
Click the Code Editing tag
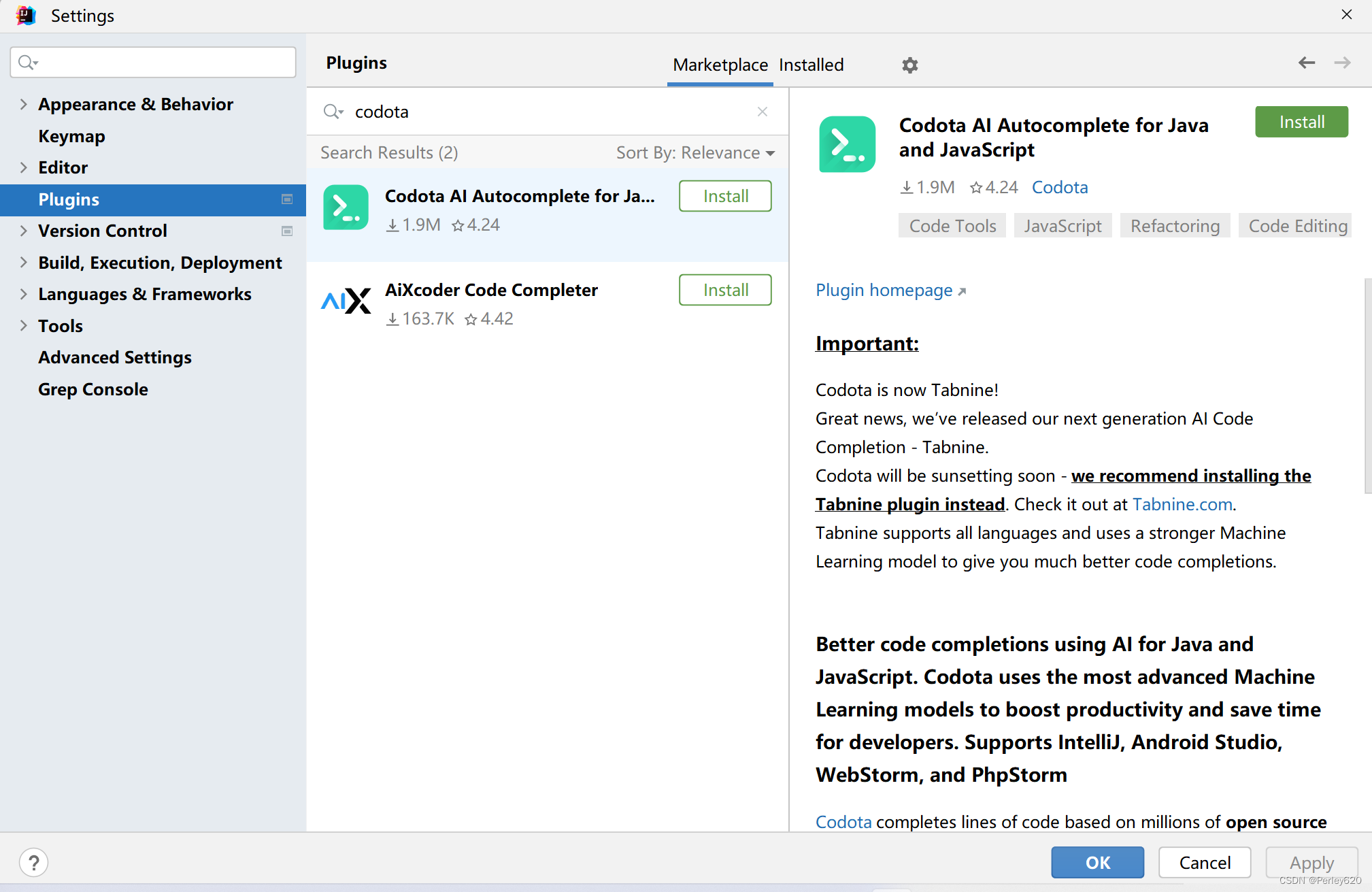pos(1296,226)
